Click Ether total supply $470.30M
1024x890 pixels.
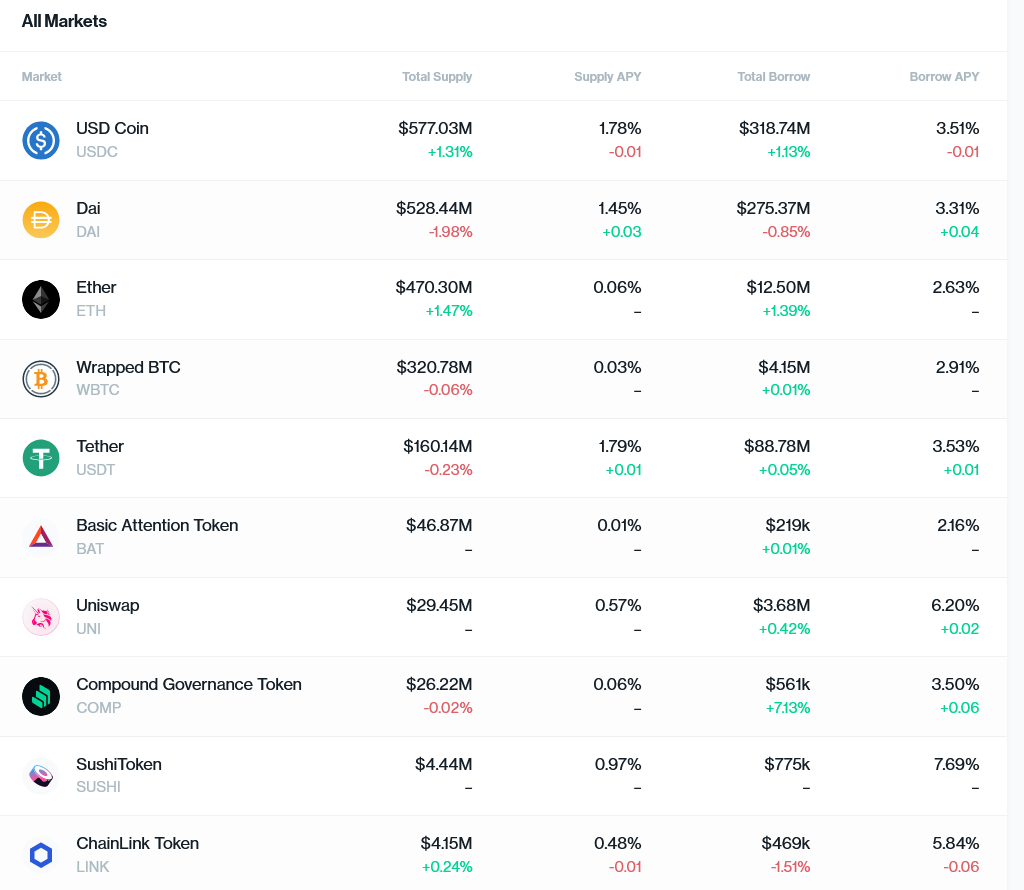click(x=434, y=287)
